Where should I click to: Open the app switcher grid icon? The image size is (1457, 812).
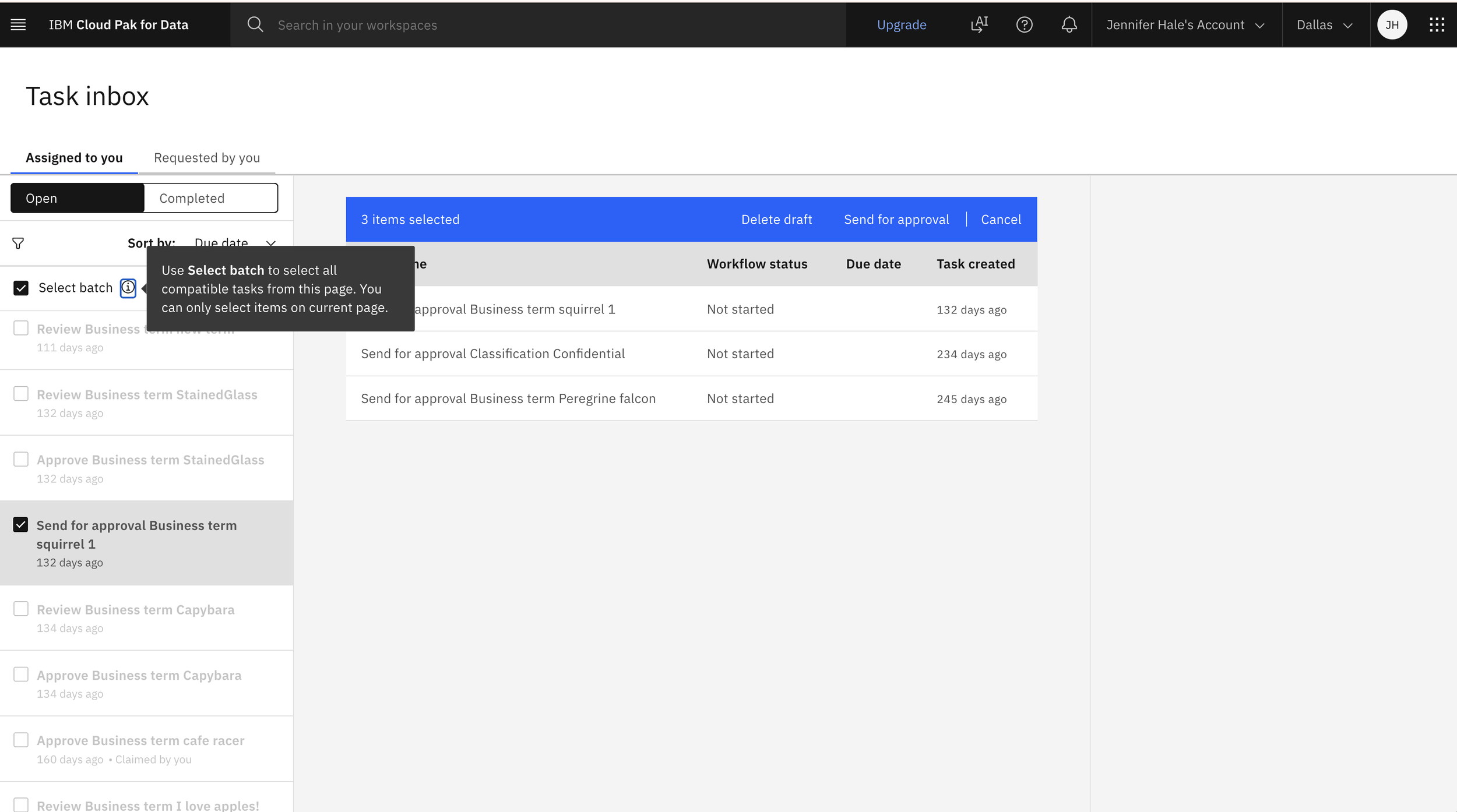coord(1437,24)
